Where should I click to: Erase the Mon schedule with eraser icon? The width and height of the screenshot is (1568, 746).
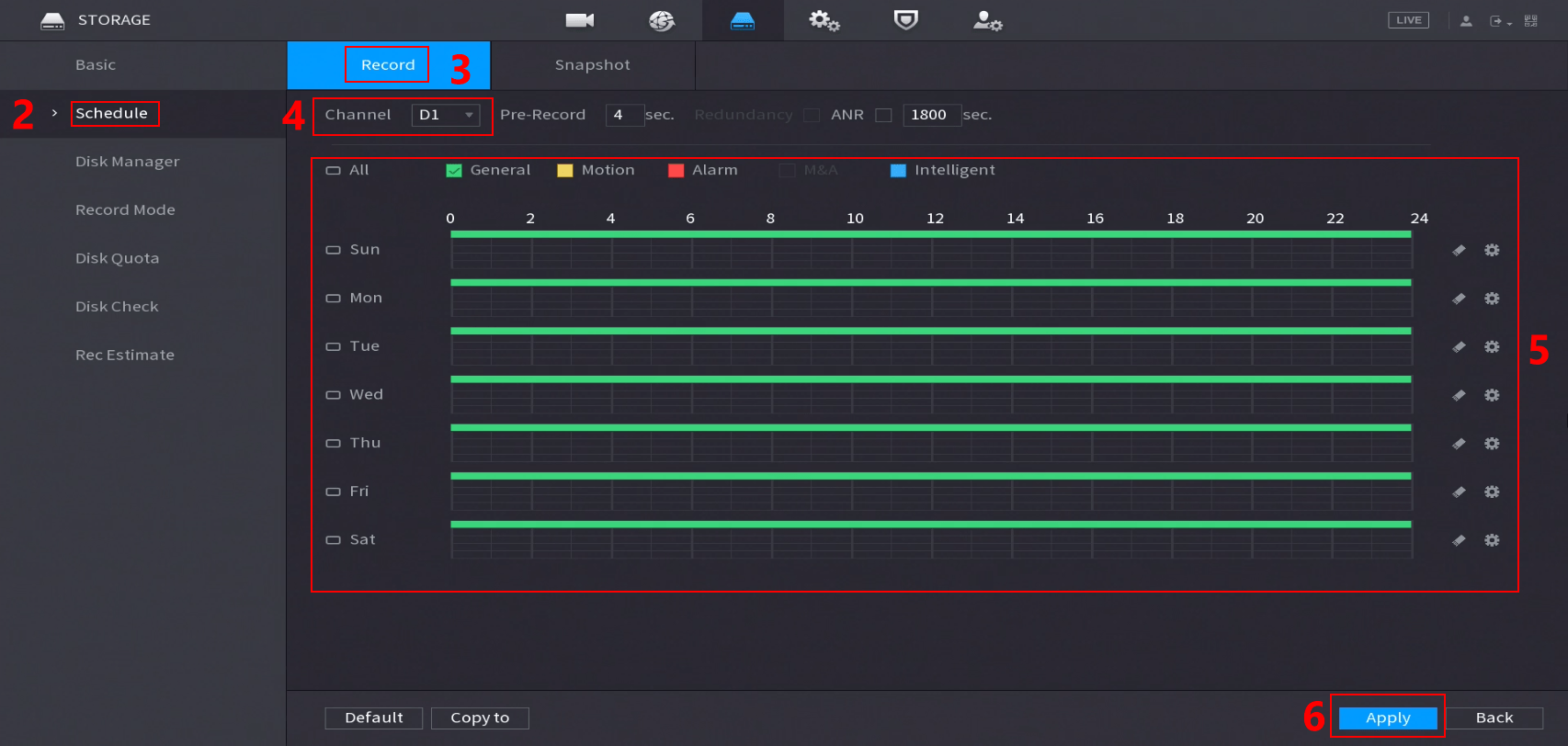coord(1459,299)
